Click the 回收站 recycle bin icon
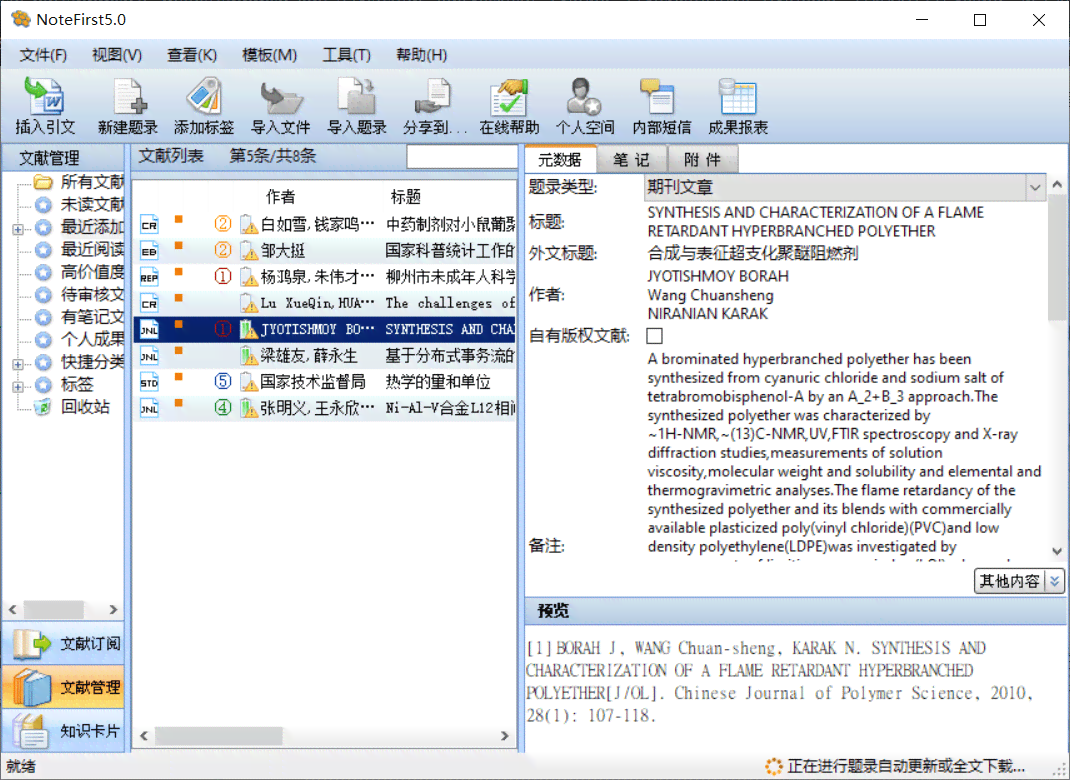The image size is (1070, 780). (42, 407)
